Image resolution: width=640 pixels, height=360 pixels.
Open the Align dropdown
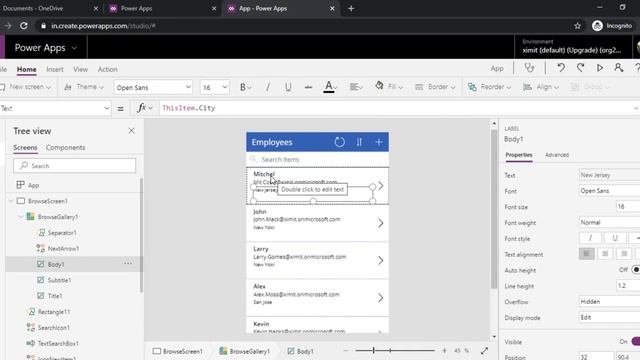540,87
